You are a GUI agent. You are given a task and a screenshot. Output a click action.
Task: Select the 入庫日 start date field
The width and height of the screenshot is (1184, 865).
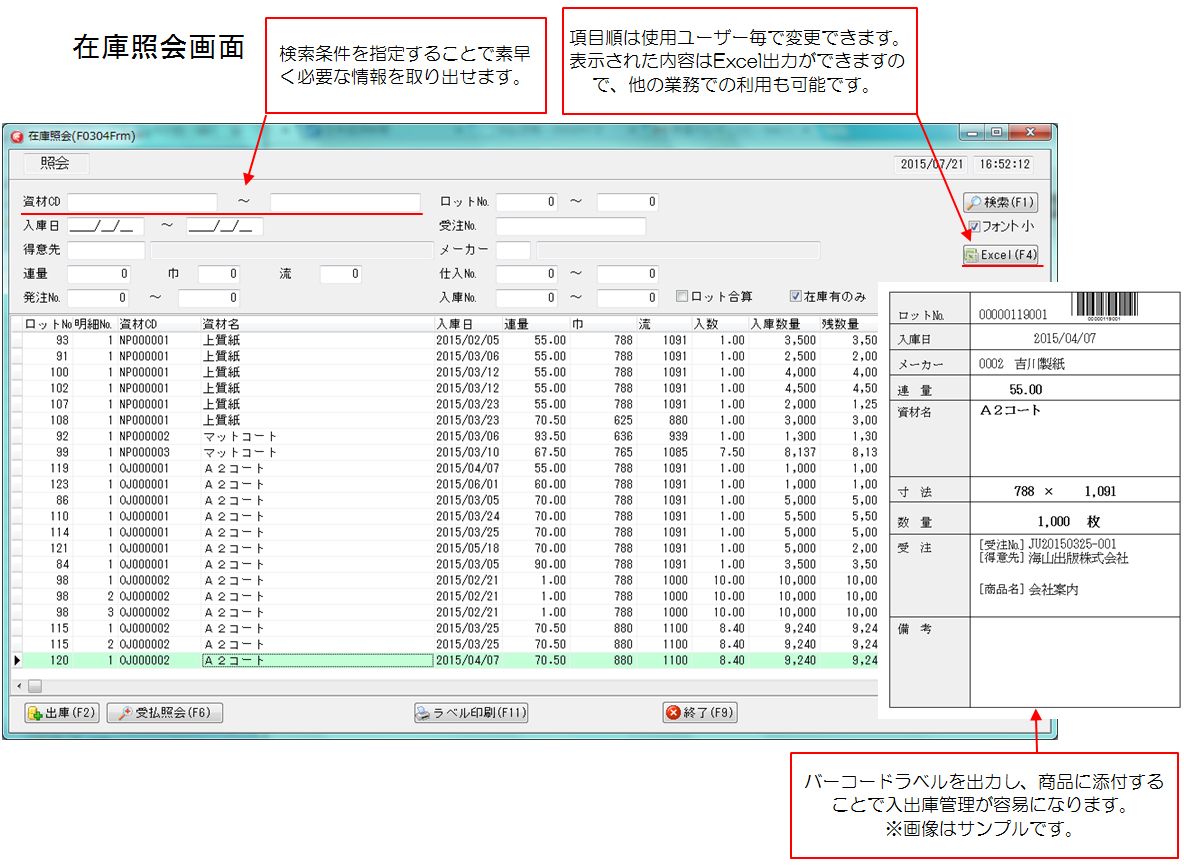pyautogui.click(x=106, y=226)
